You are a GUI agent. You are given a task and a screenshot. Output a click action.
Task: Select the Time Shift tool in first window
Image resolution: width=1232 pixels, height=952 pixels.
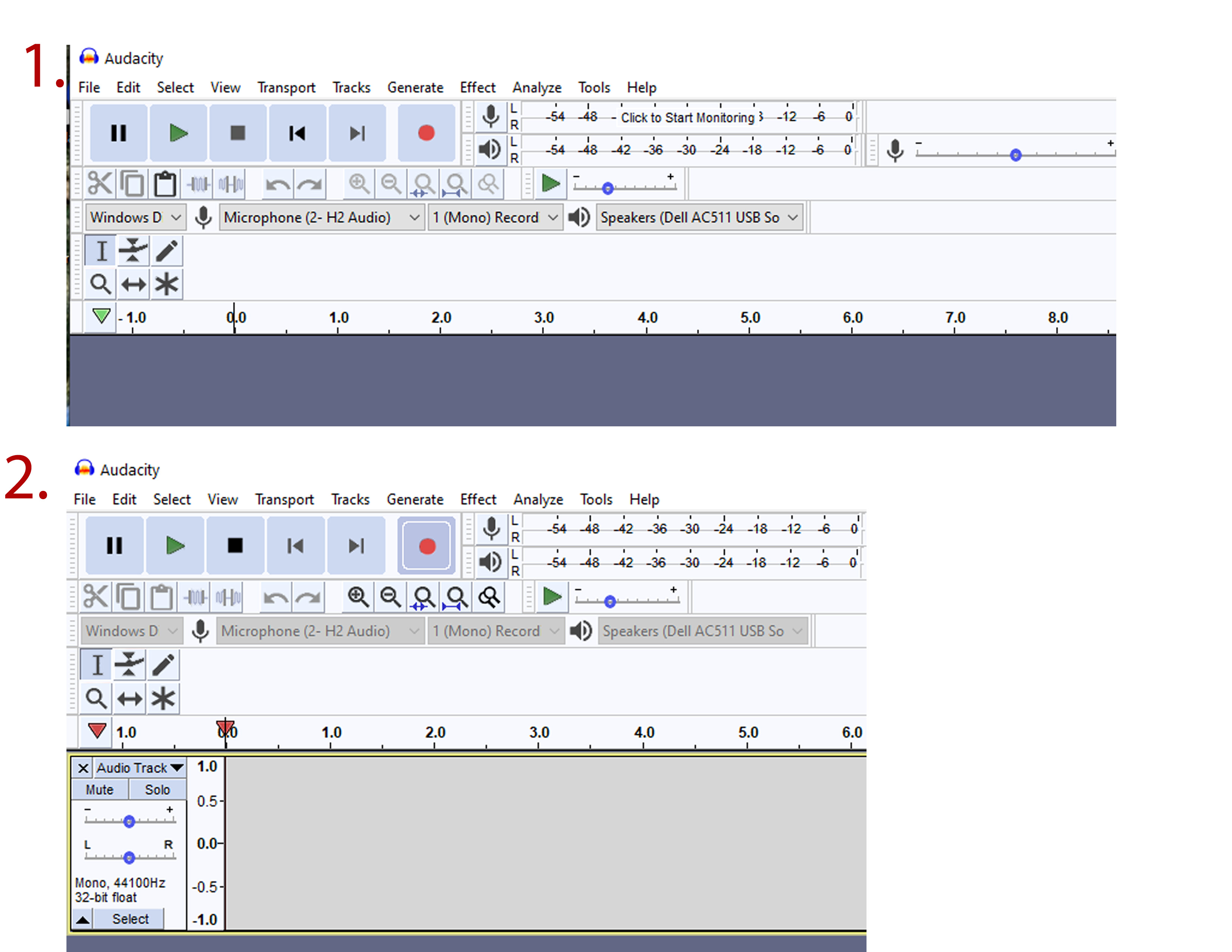133,284
